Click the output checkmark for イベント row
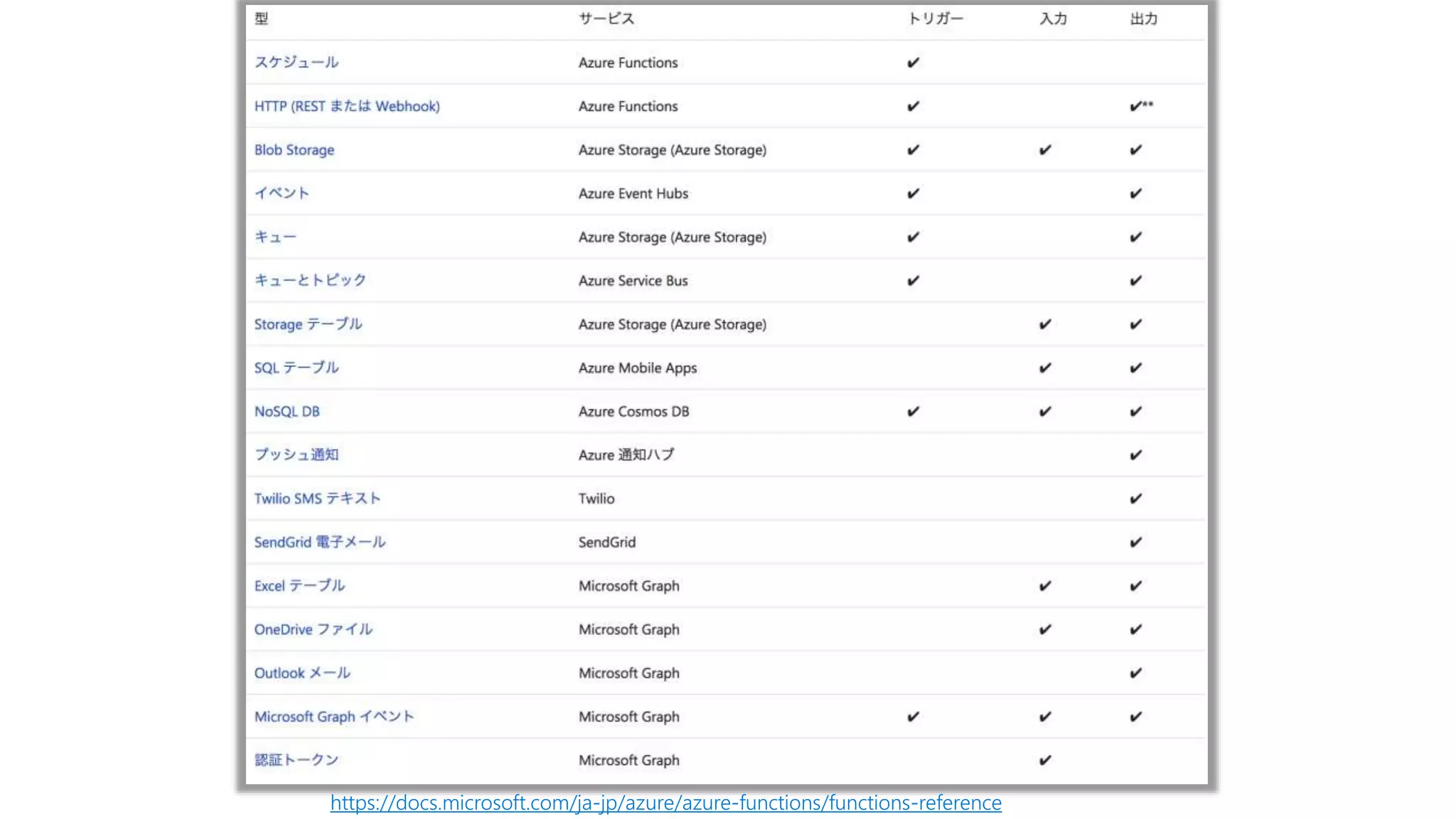The width and height of the screenshot is (1456, 819). [1136, 193]
